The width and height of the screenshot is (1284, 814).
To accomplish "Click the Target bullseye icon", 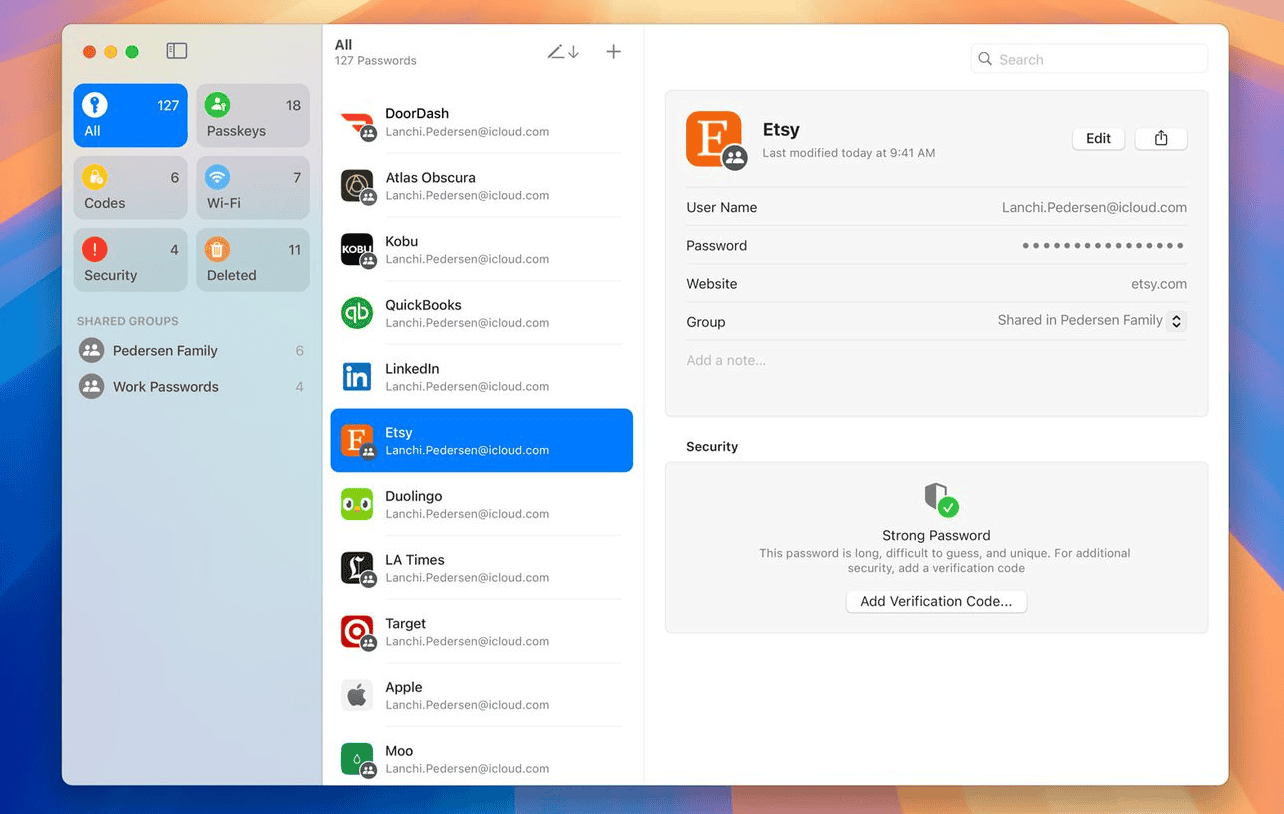I will 357,632.
